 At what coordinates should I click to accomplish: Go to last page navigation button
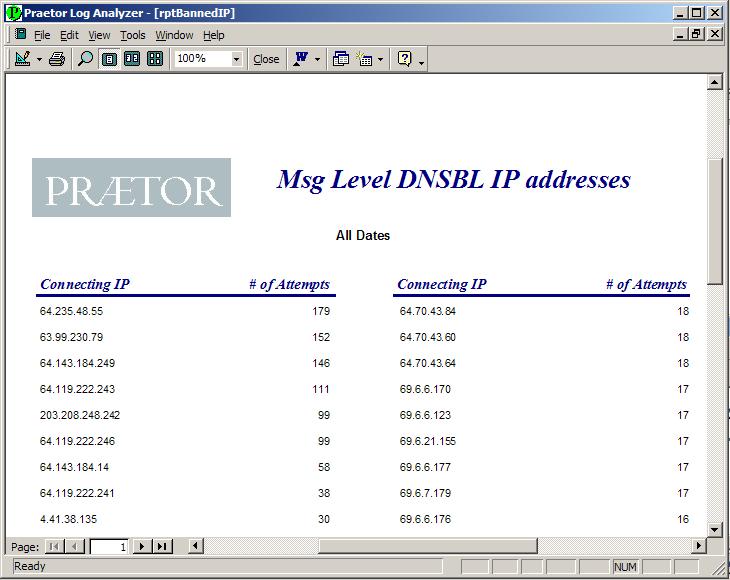click(x=162, y=546)
